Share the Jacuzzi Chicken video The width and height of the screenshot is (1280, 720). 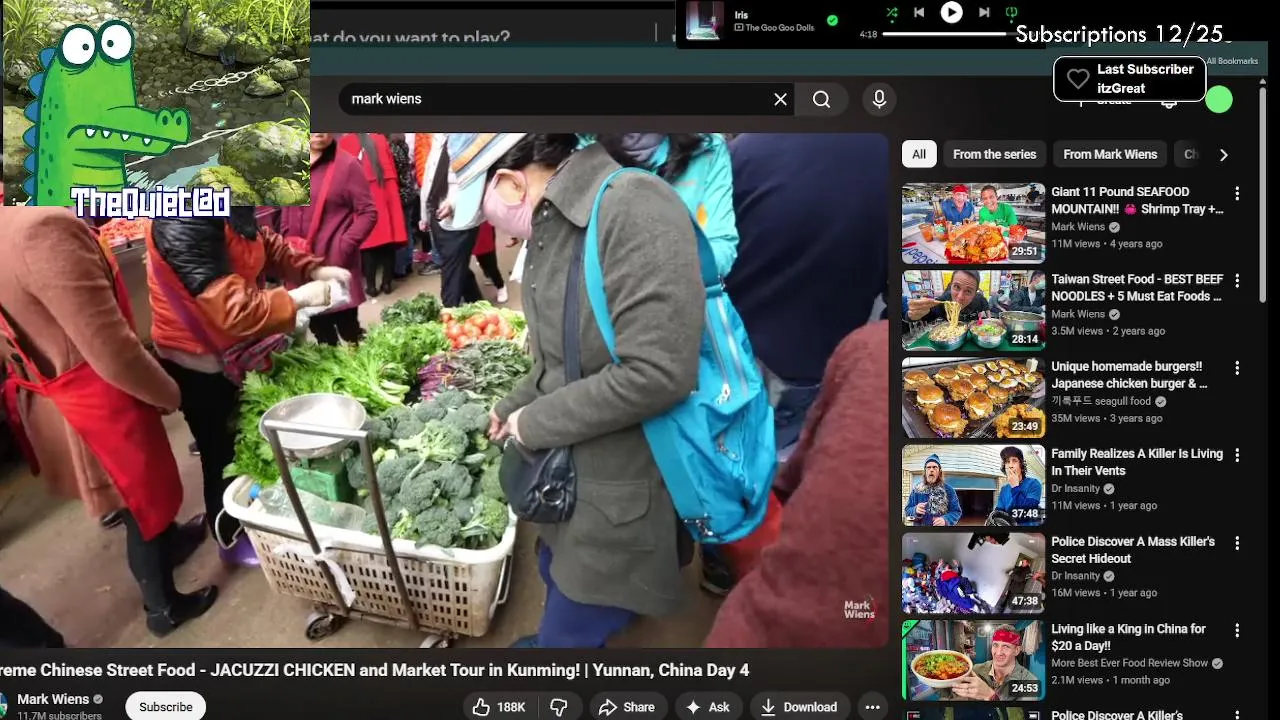627,707
